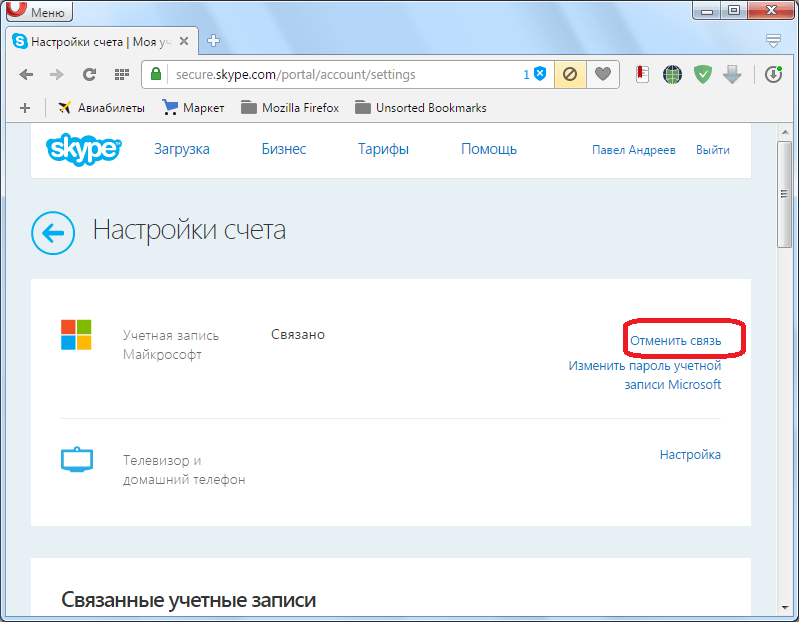Viewport: 799px width, 622px height.
Task: Click the vertical scrollbar thumb
Action: pyautogui.click(x=785, y=195)
